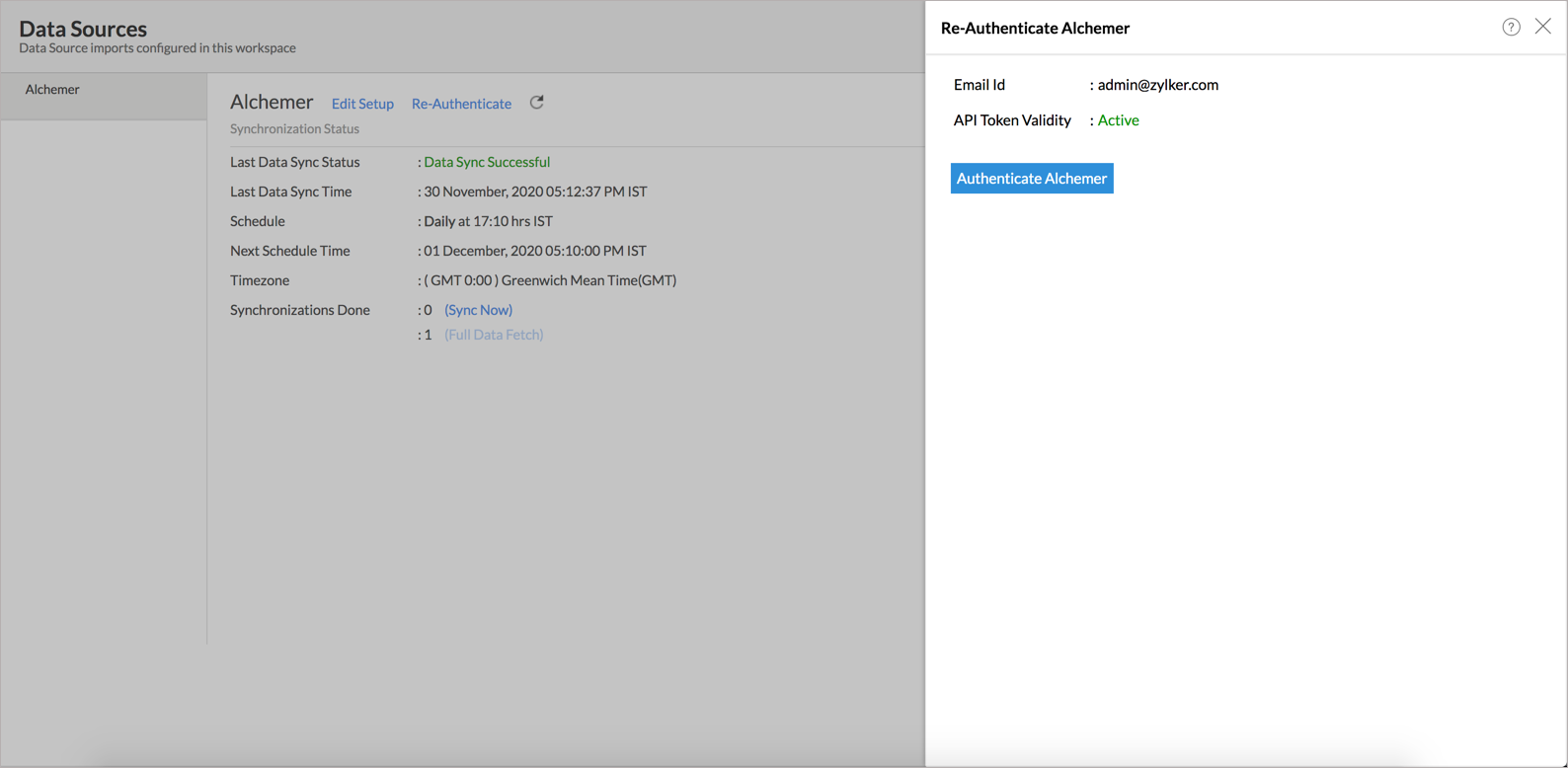Click the Timezone label
Image resolution: width=1568 pixels, height=768 pixels.
click(x=260, y=280)
